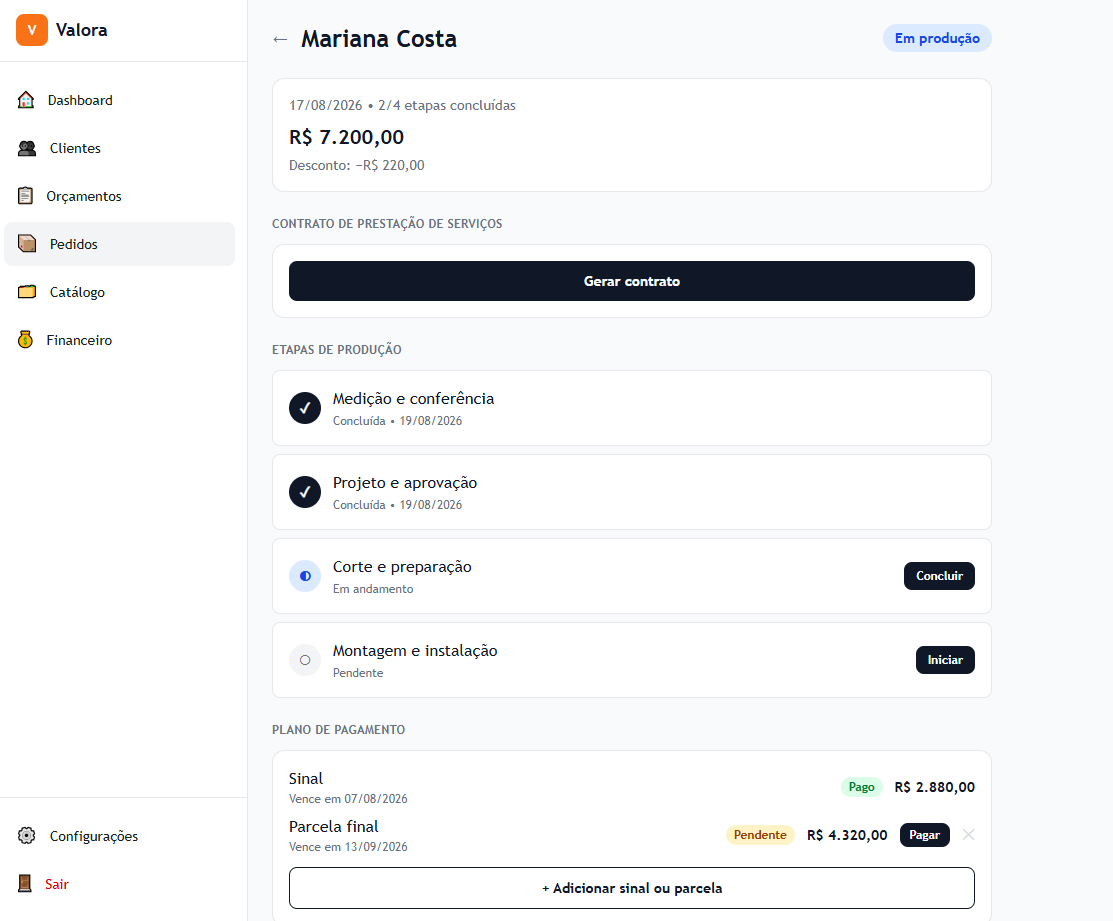The height and width of the screenshot is (921, 1113).
Task: Start the Montagem e instalação stage
Action: (945, 660)
